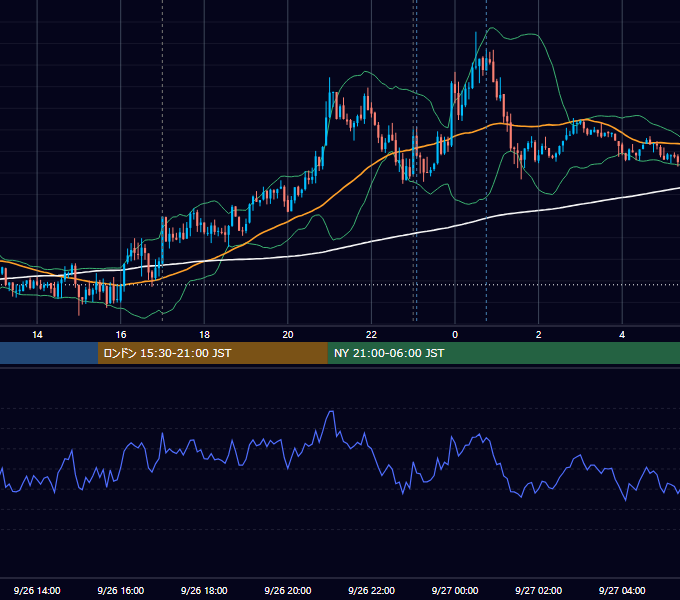
Task: Click the hour label 2 on price chart axis
Action: pyautogui.click(x=539, y=335)
